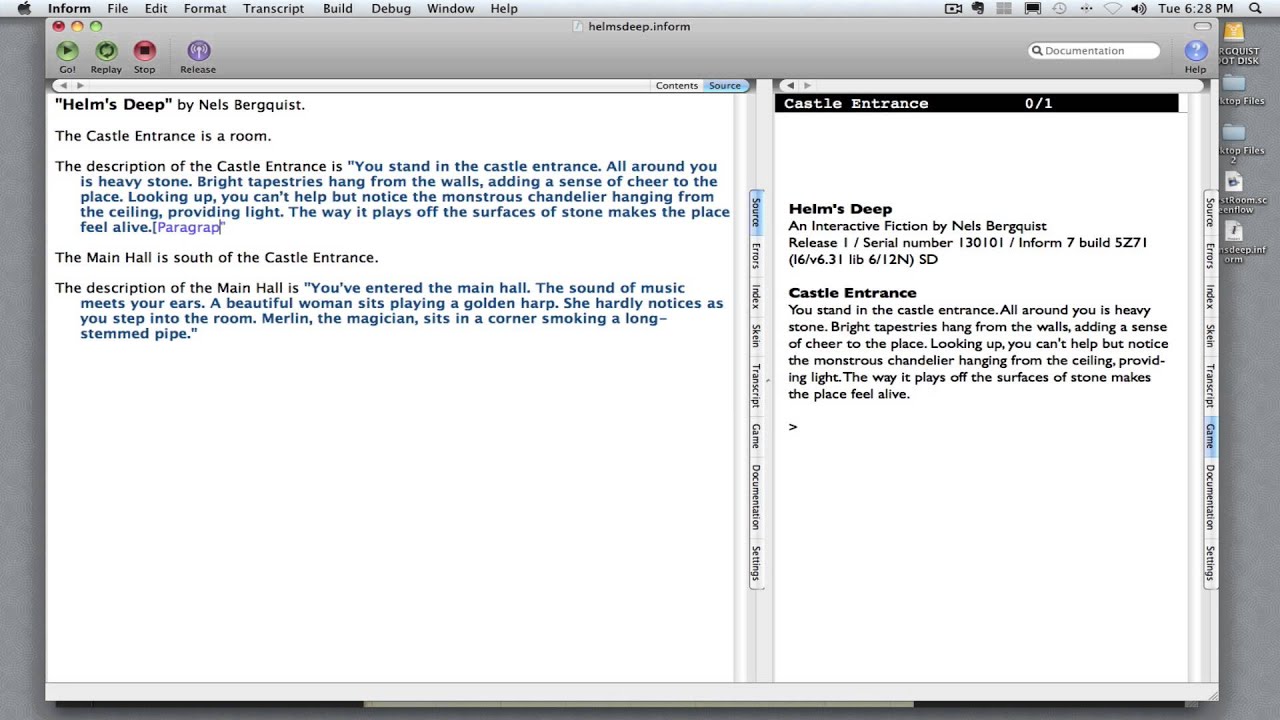Open the Window menu

[x=451, y=8]
